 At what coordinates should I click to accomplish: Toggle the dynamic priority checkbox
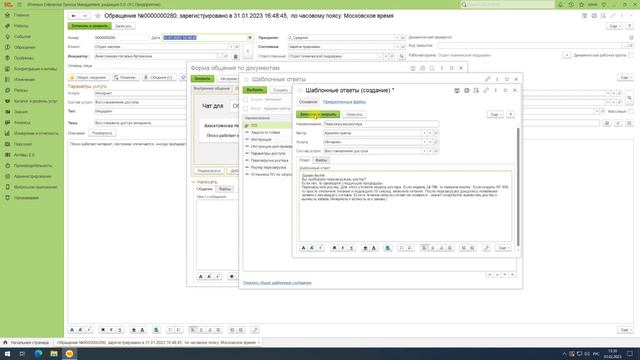pos(631,38)
